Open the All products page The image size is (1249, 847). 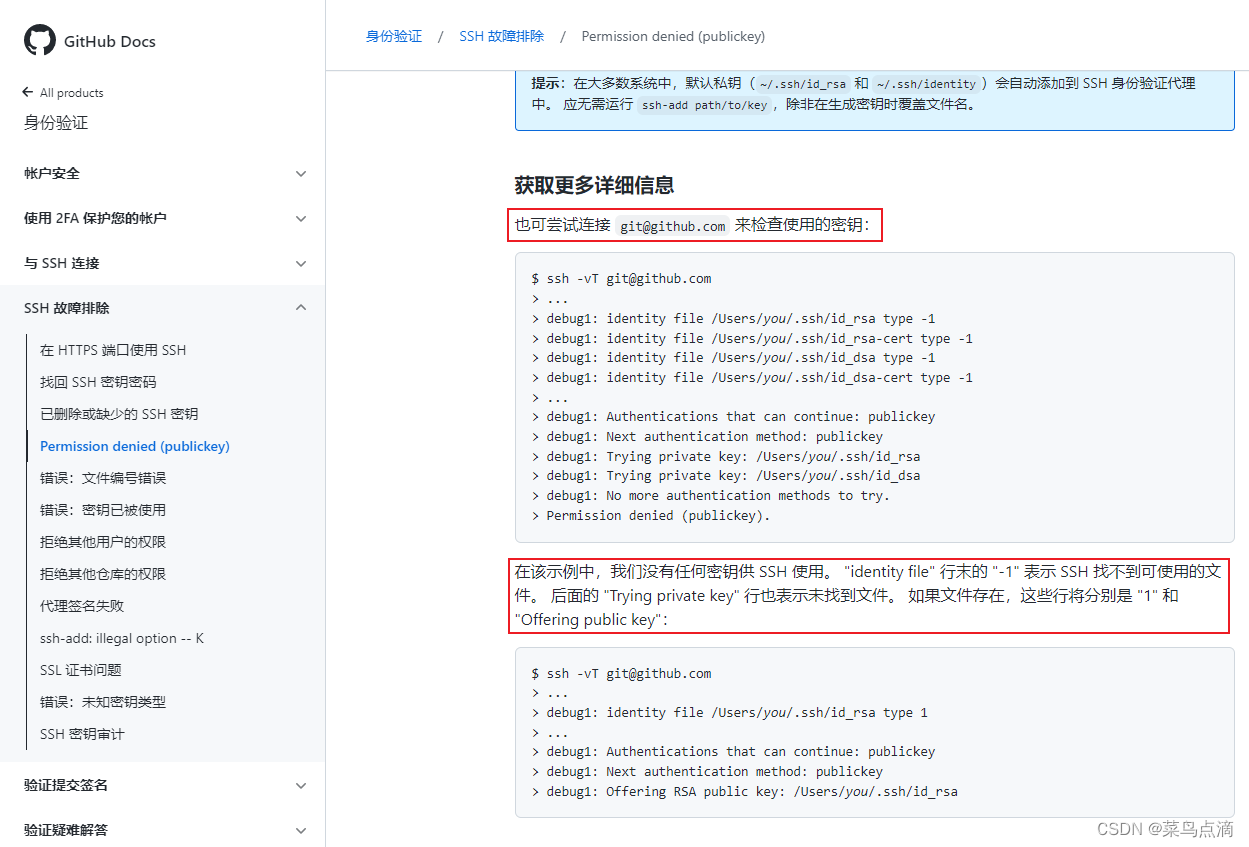71,92
